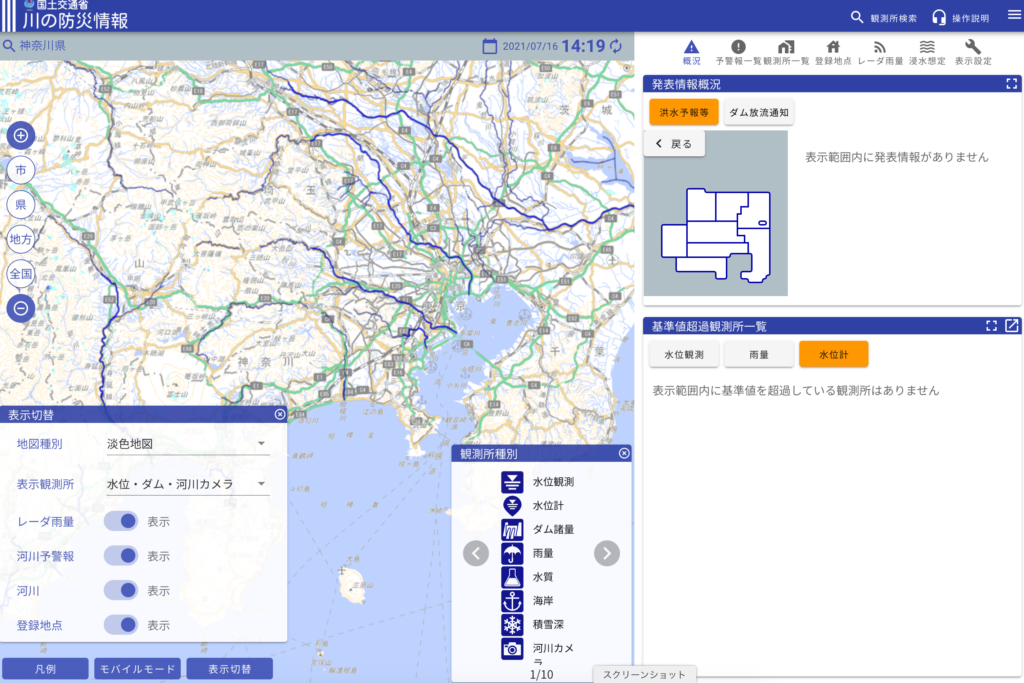Open the calendar date picker icon
The height and width of the screenshot is (683, 1024).
pyautogui.click(x=490, y=46)
